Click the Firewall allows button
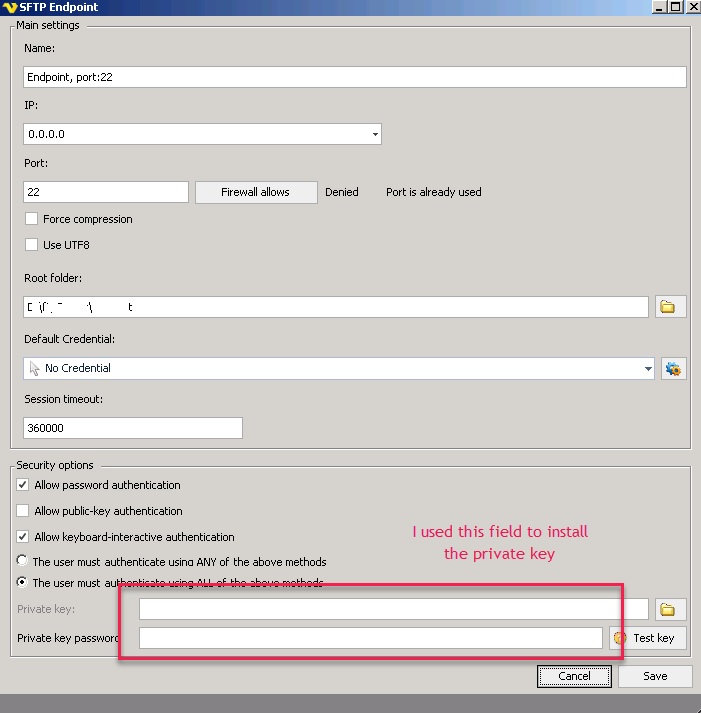Image resolution: width=701 pixels, height=713 pixels. click(255, 192)
